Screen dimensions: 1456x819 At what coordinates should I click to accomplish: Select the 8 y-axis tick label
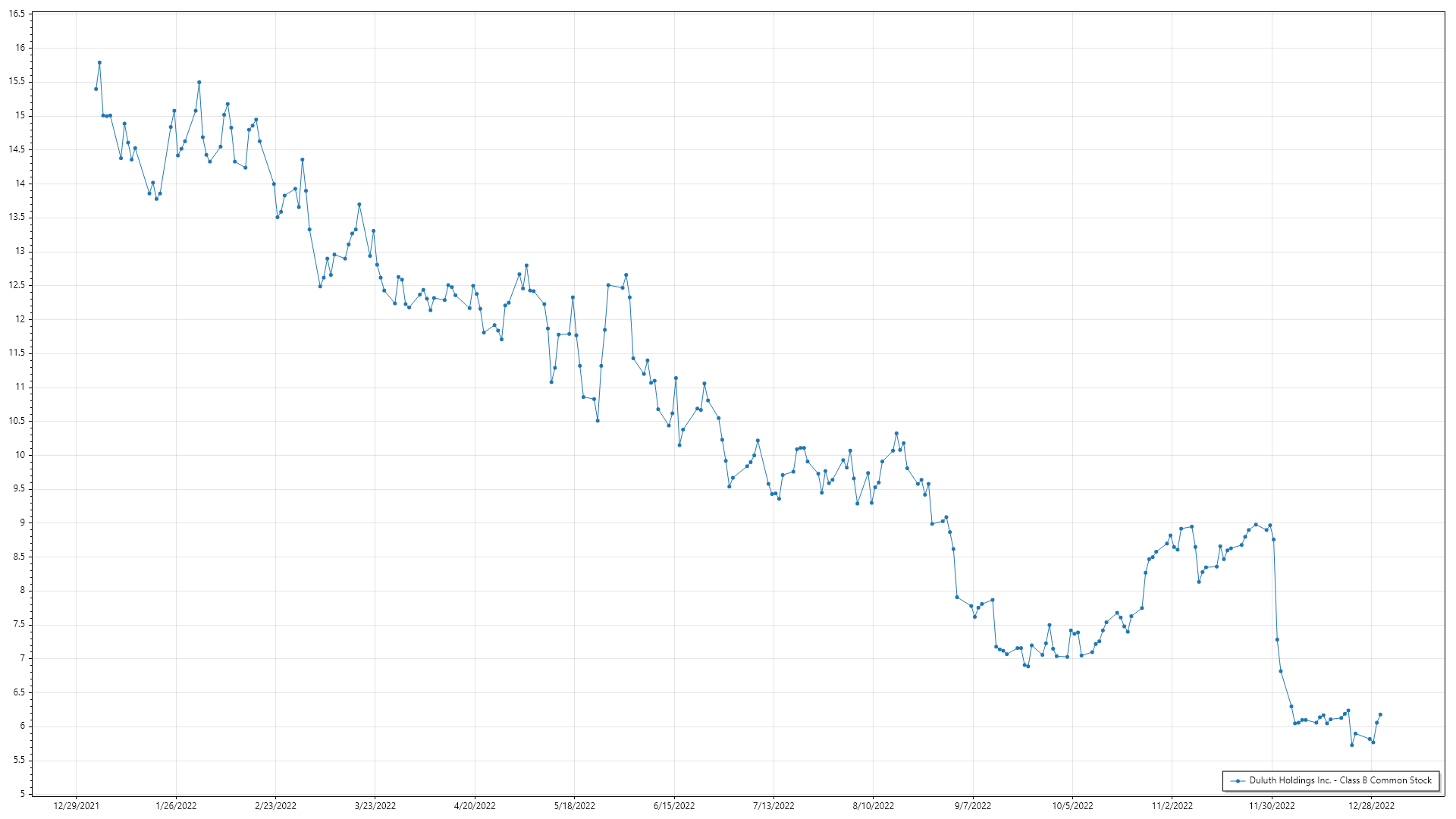click(x=22, y=591)
